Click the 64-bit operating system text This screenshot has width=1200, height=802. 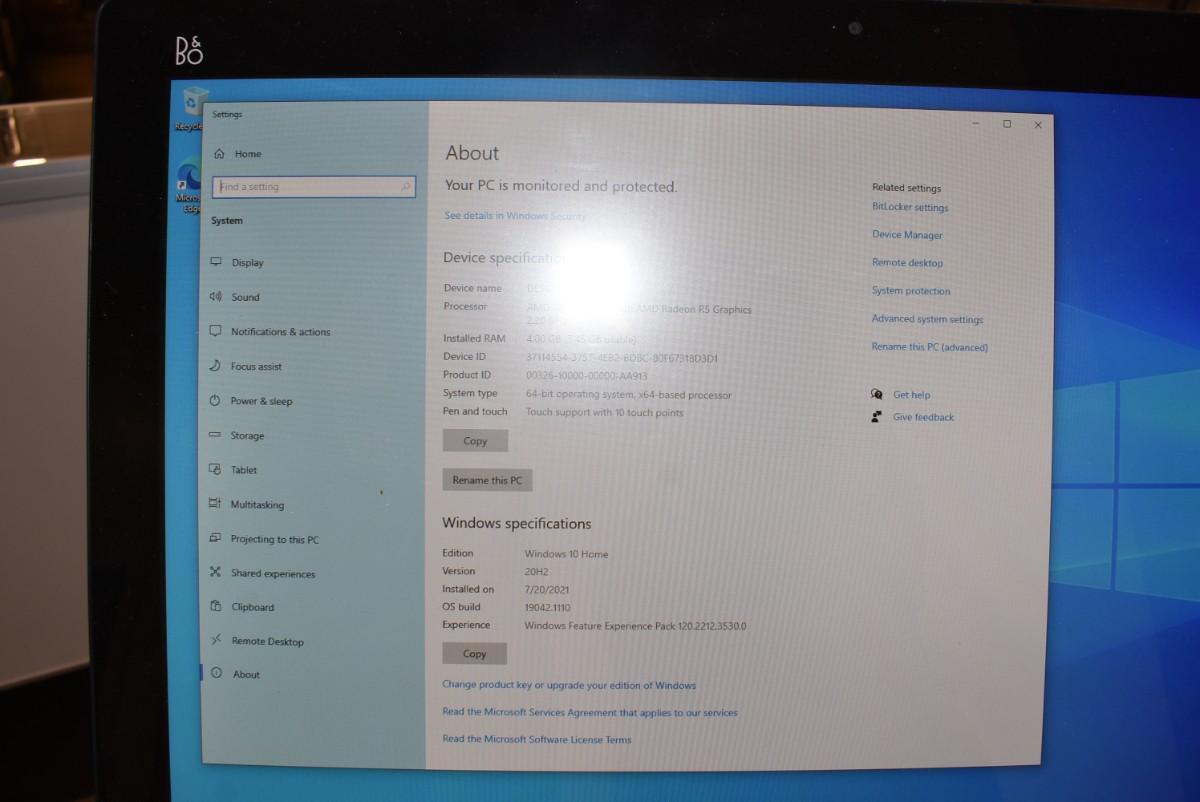[x=629, y=395]
